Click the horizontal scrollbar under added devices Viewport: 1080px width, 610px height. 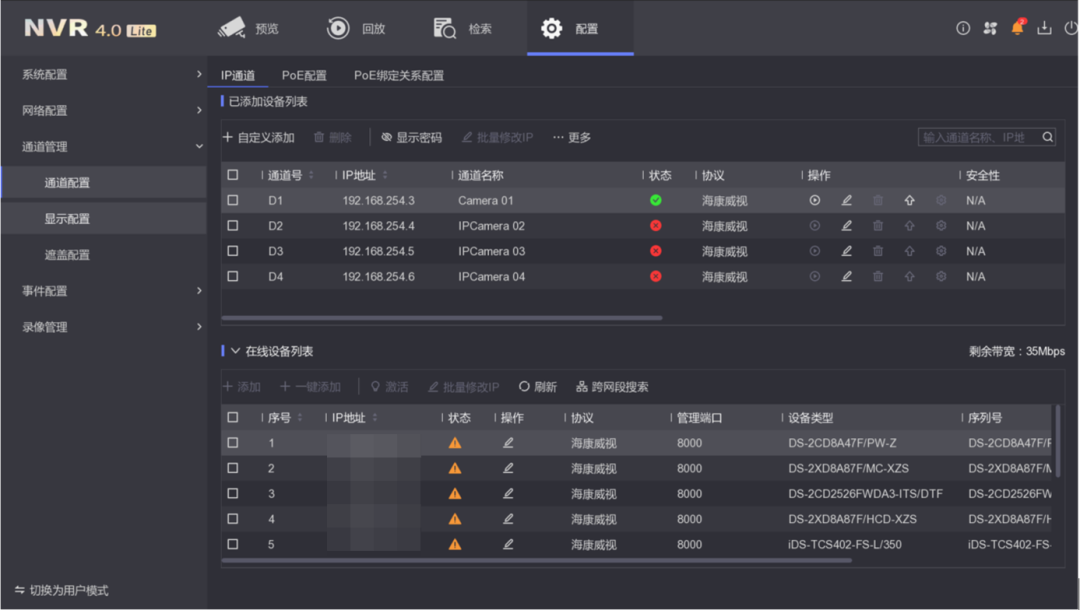pyautogui.click(x=441, y=318)
